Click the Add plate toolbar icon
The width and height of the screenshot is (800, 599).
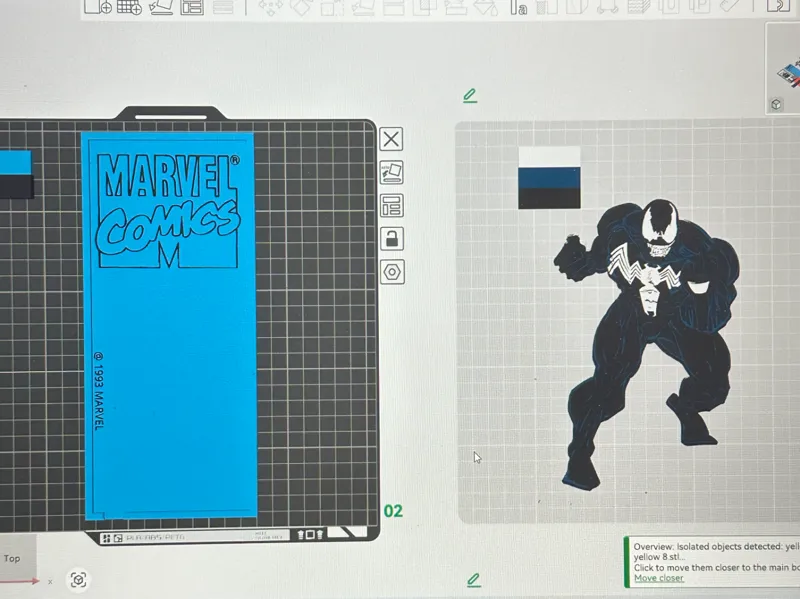129,7
